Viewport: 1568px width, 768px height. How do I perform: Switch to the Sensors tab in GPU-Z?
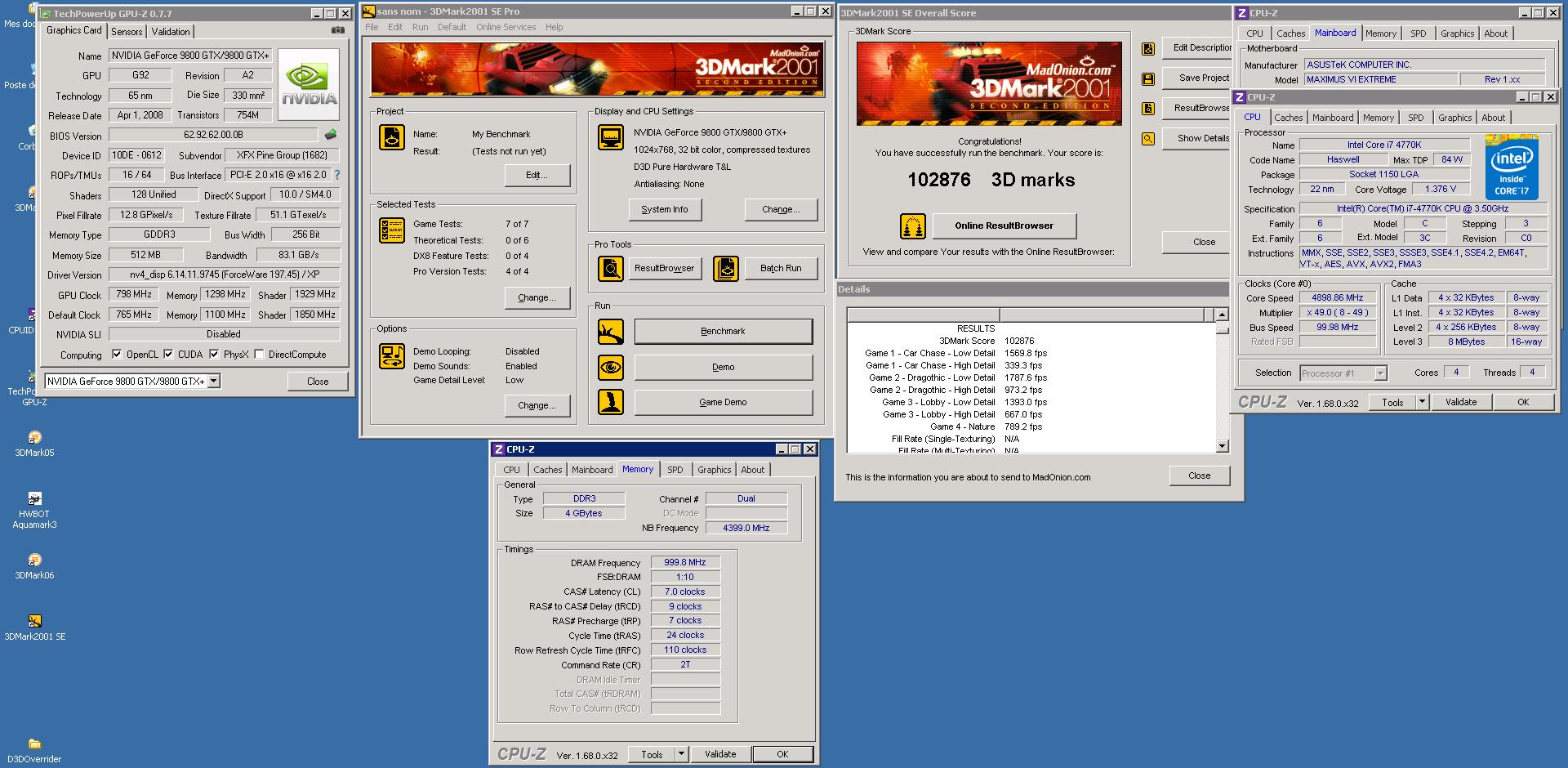(127, 31)
